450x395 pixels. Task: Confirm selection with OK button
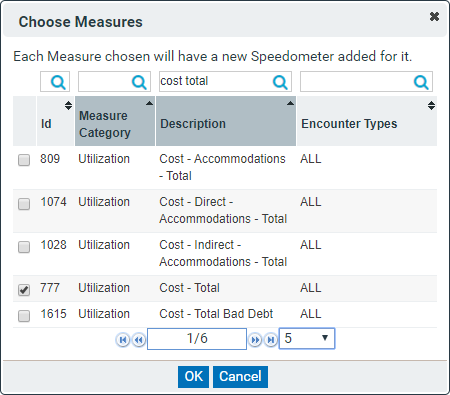click(193, 377)
